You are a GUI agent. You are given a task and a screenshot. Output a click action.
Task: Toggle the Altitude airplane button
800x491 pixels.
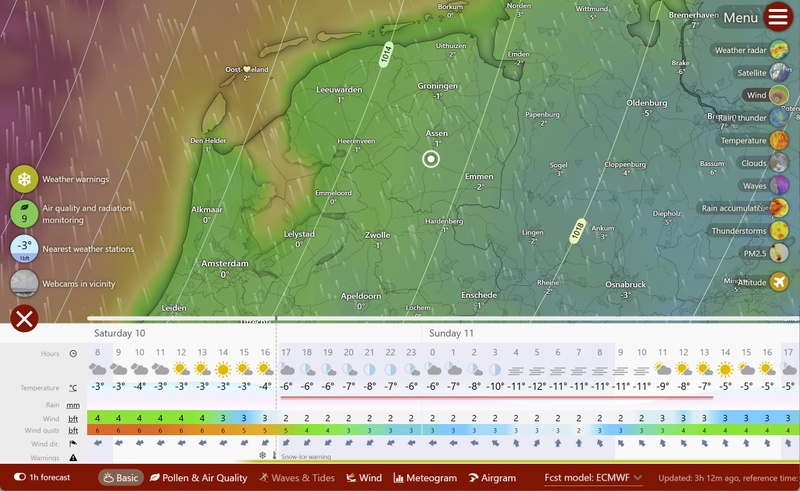[x=779, y=282]
